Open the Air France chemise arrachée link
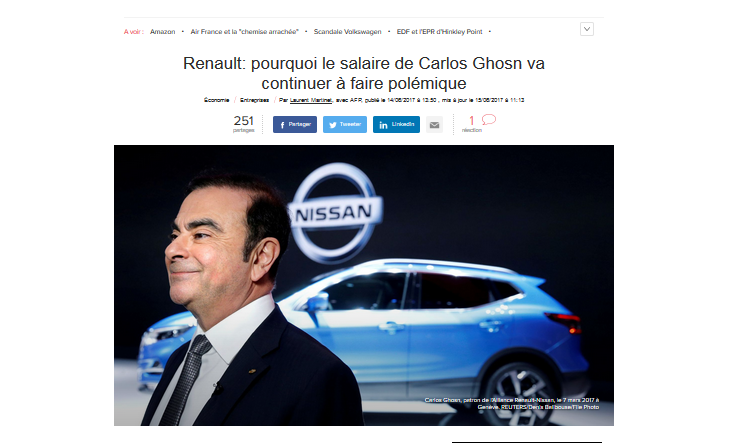729x443 pixels. point(245,32)
